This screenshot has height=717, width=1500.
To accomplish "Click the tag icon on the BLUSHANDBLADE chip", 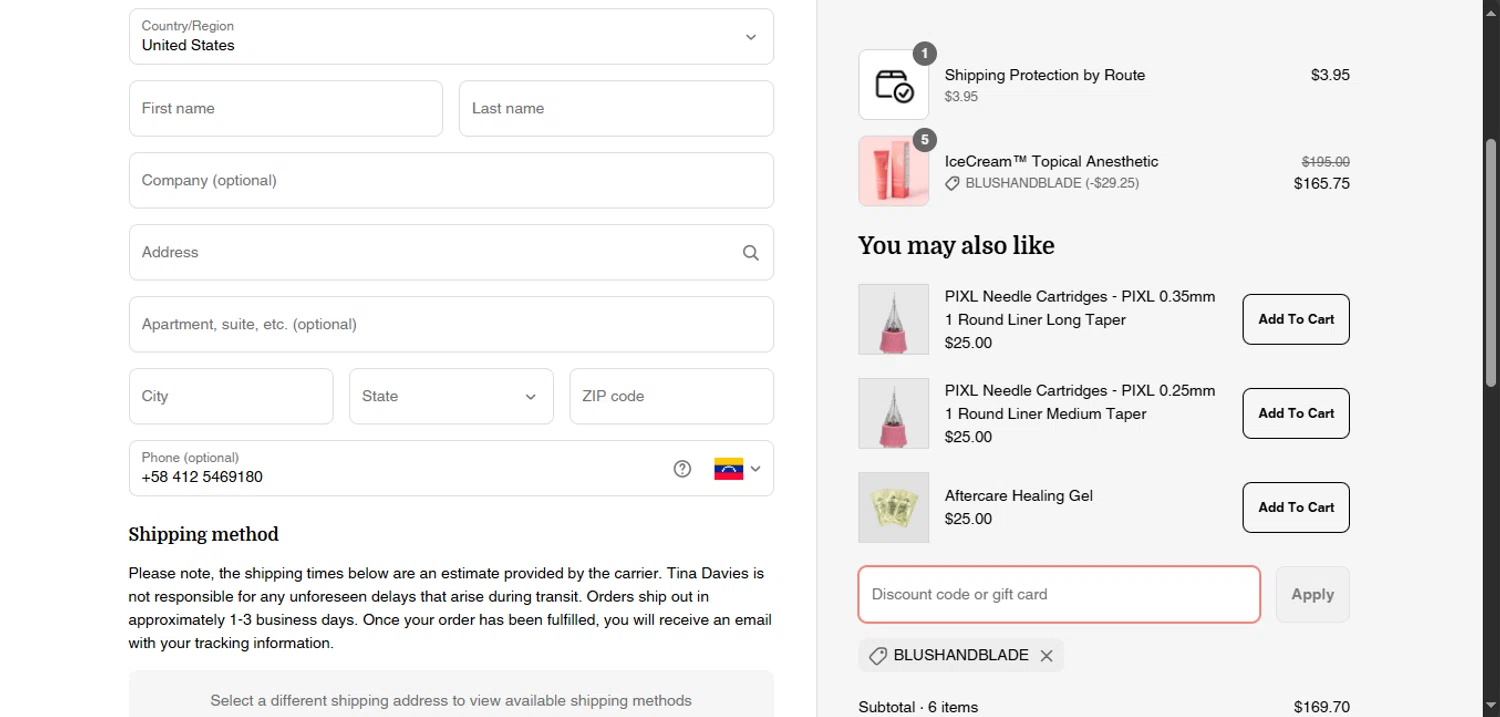I will [x=877, y=656].
